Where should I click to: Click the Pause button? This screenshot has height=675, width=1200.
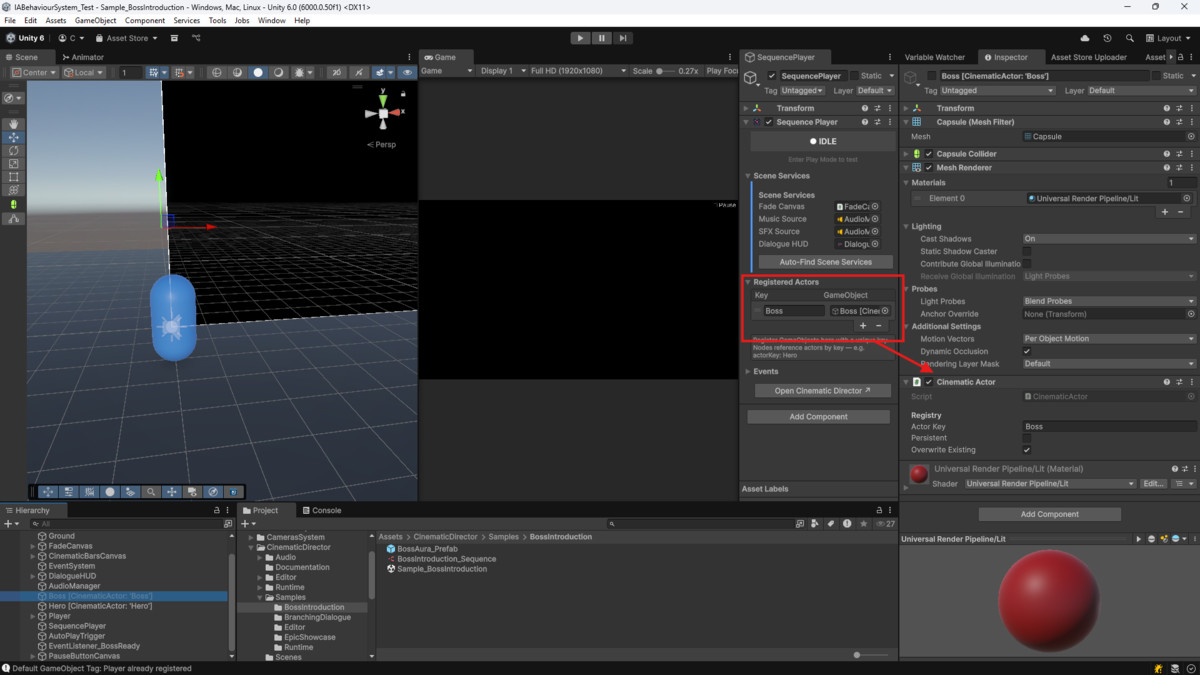pyautogui.click(x=601, y=38)
